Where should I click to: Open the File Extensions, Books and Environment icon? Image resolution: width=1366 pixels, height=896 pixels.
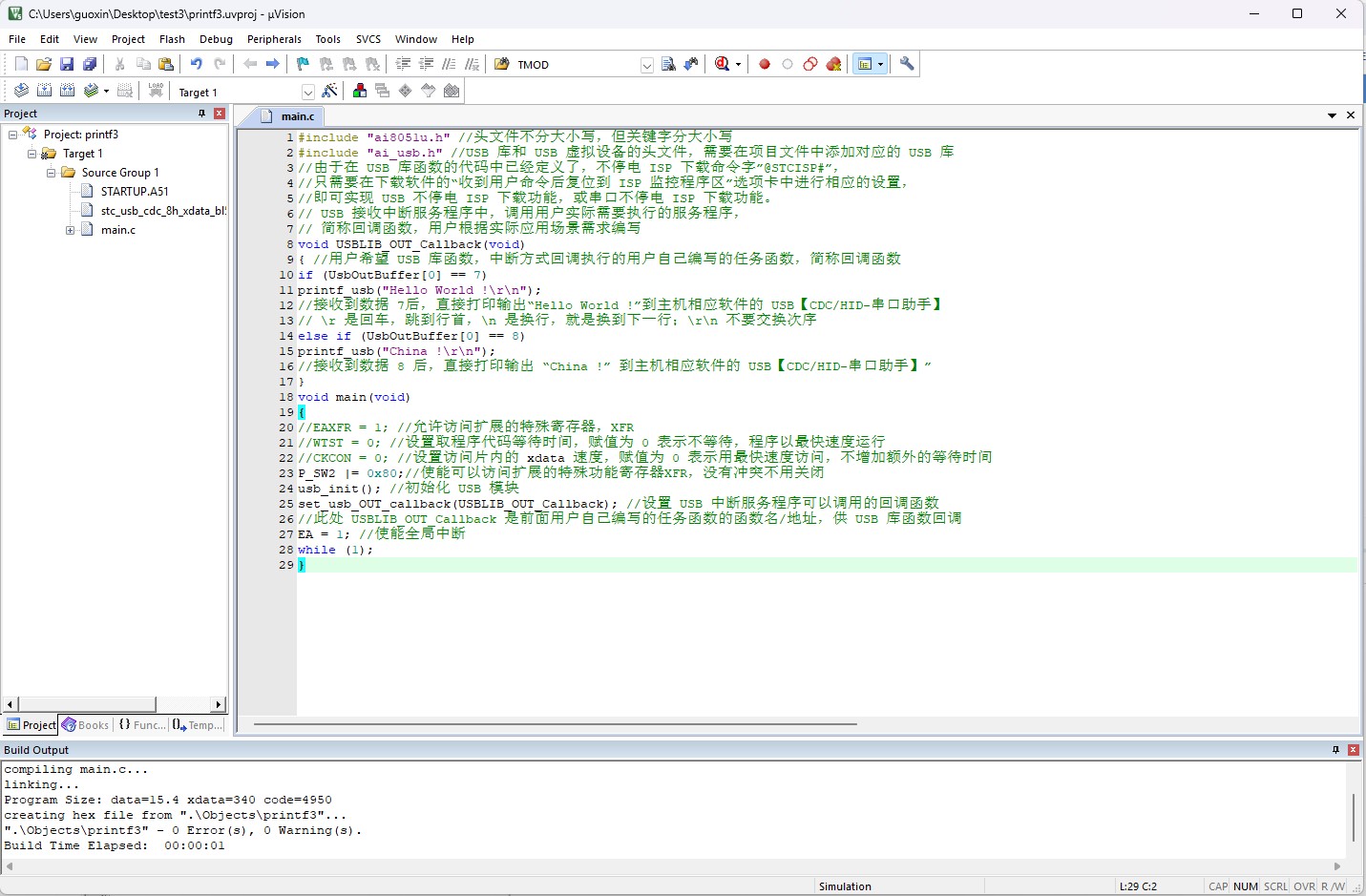360,91
